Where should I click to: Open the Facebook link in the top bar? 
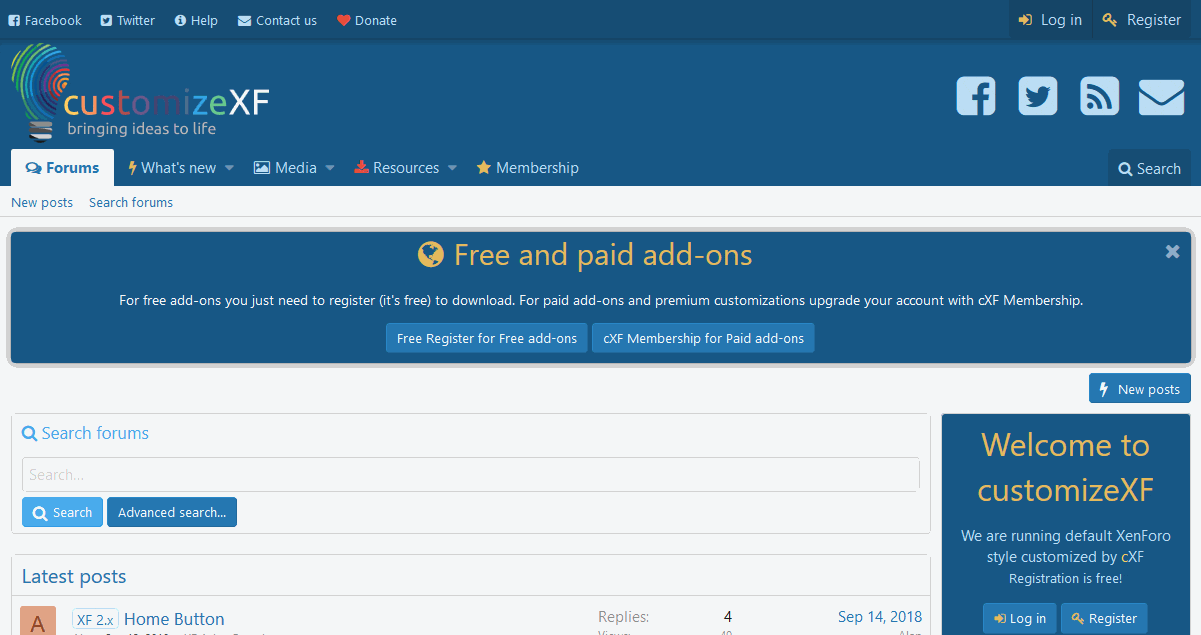click(44, 20)
